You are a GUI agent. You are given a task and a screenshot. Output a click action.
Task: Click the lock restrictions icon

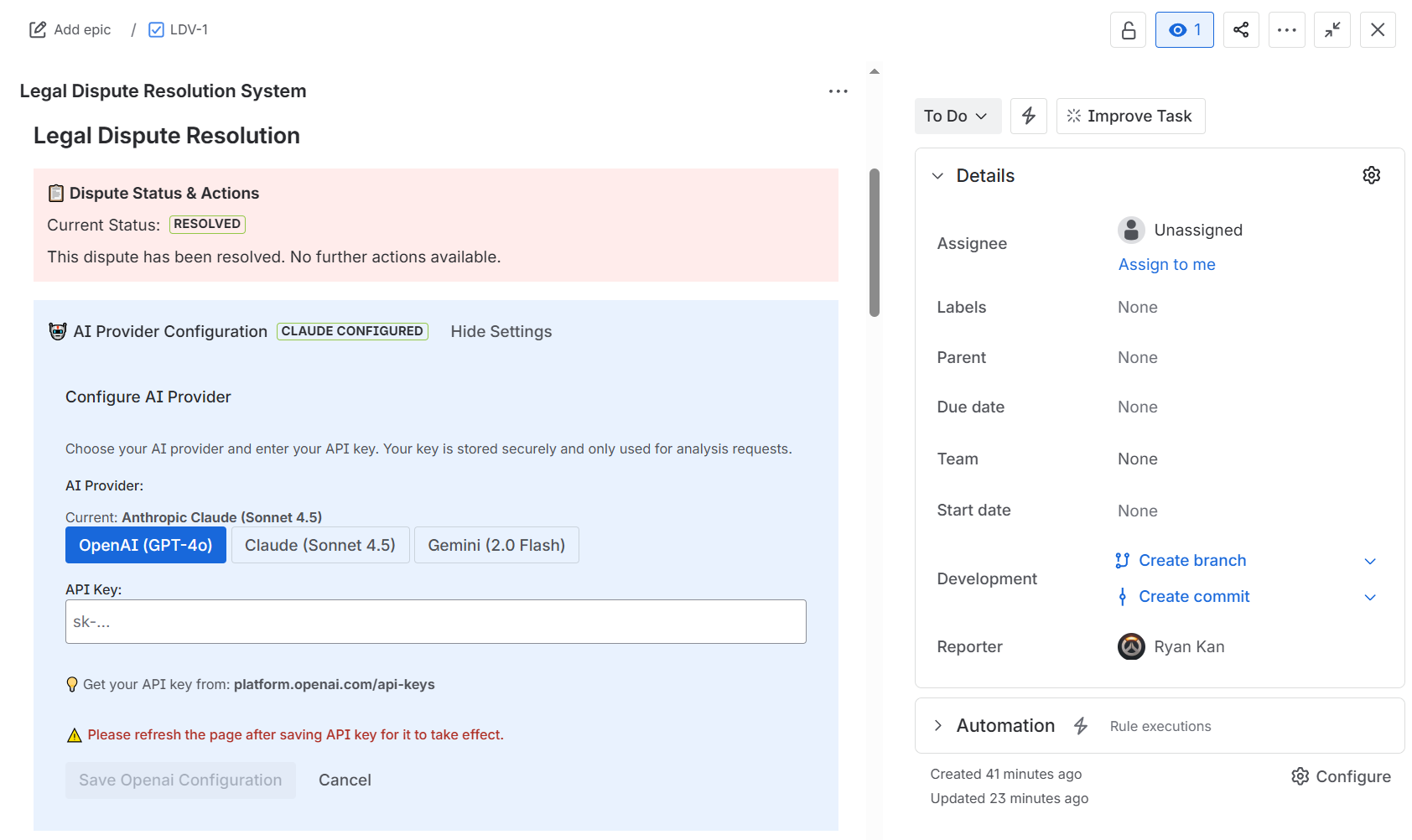(1129, 30)
